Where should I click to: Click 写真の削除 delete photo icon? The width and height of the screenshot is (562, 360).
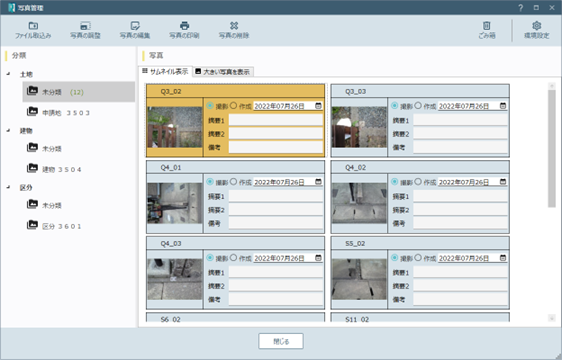click(234, 26)
